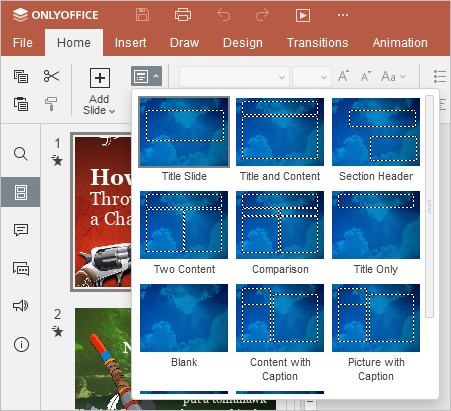Click the Print icon

pyautogui.click(x=183, y=15)
